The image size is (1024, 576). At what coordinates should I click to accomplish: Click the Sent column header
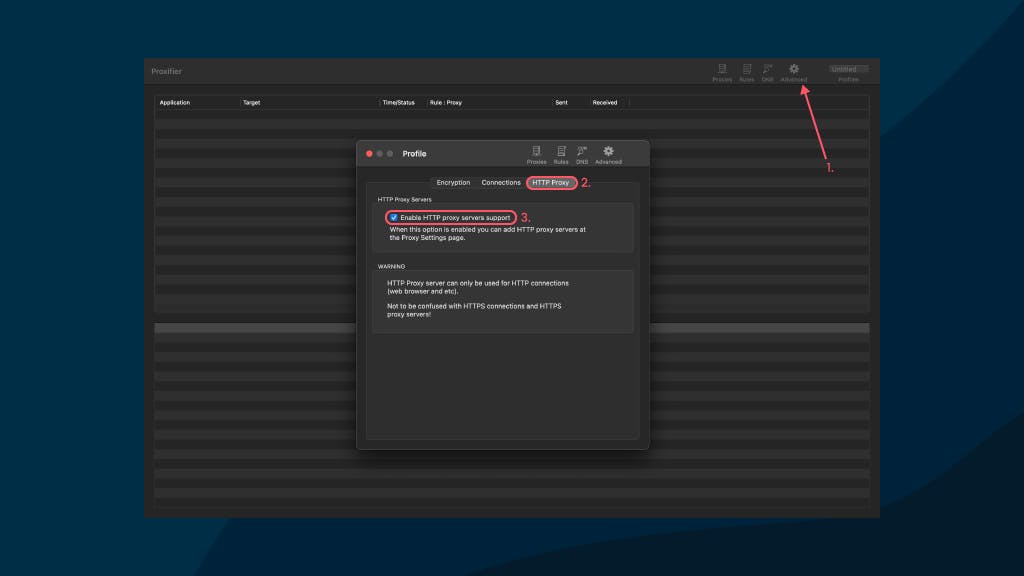tap(561, 103)
